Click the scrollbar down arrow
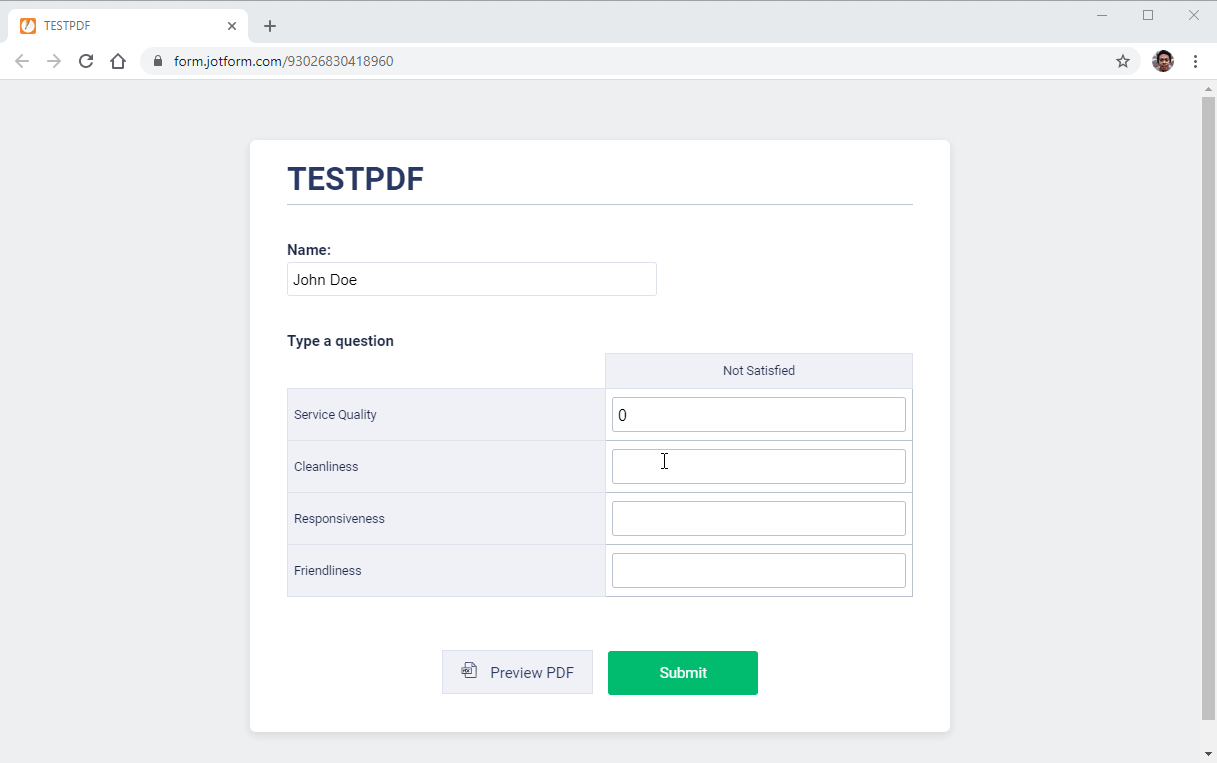The height and width of the screenshot is (763, 1217). pos(1208,753)
